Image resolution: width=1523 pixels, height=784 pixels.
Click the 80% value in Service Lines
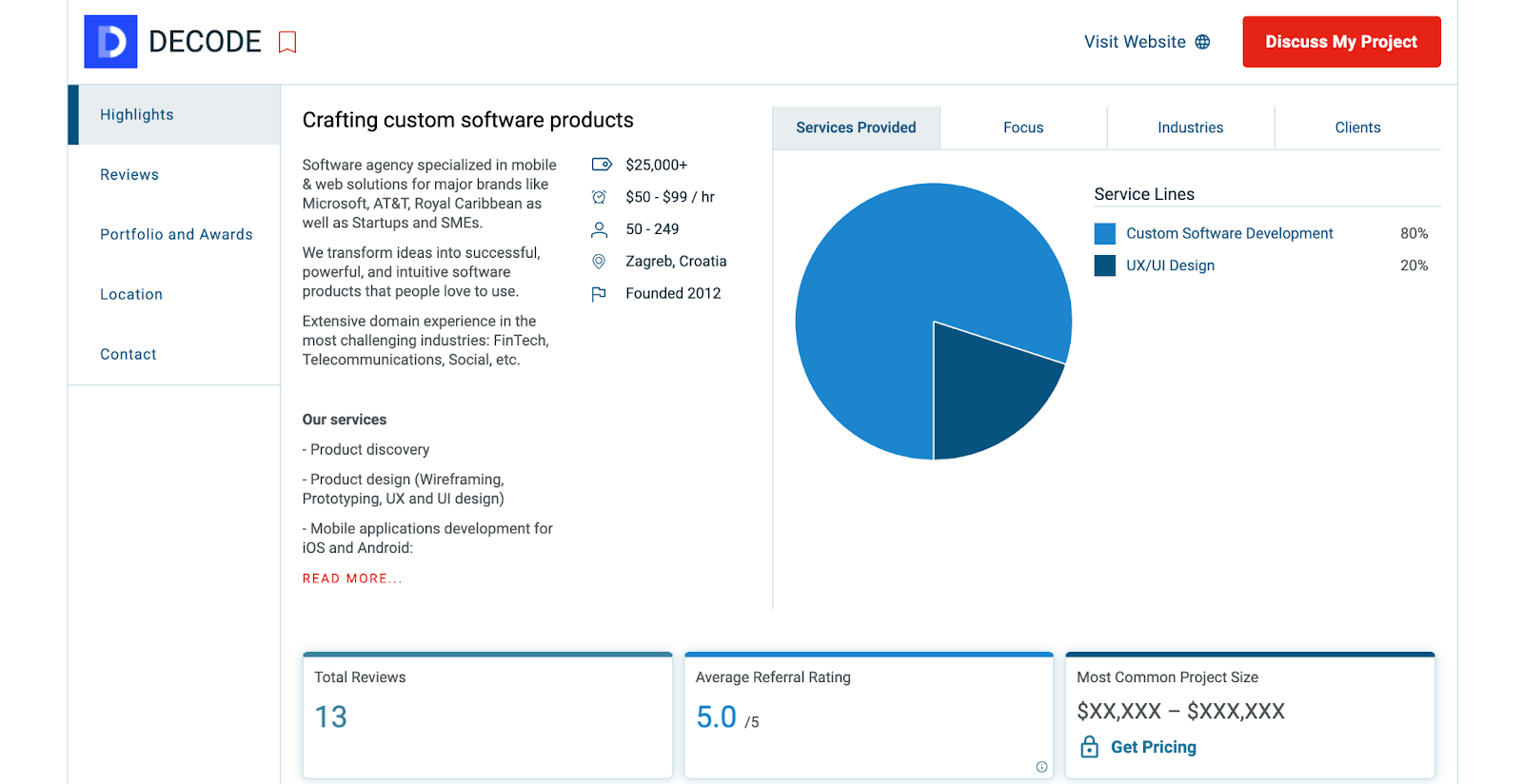click(1414, 233)
